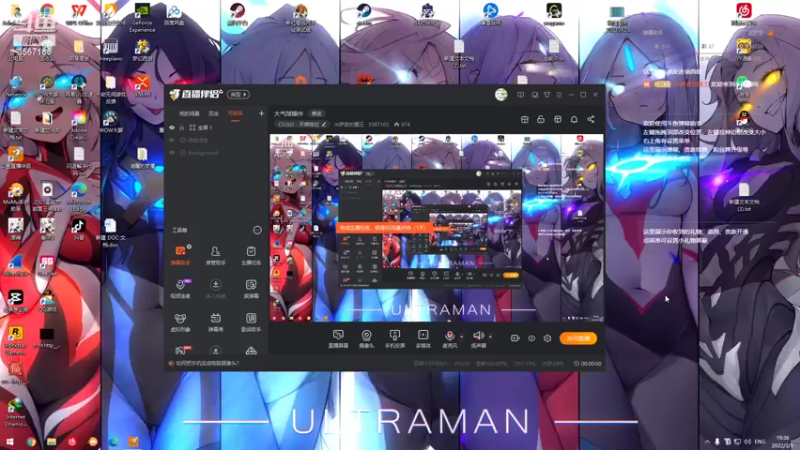This screenshot has height=450, width=800.
Task: Click the orange task banner in the preview
Action: [385, 228]
